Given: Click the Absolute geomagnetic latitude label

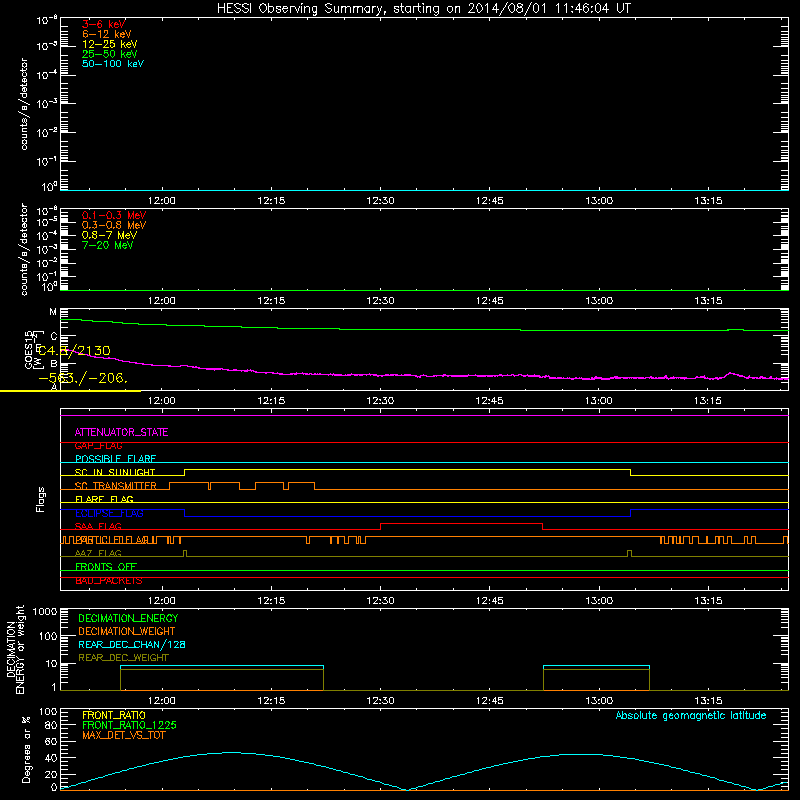Looking at the screenshot, I should tap(691, 716).
